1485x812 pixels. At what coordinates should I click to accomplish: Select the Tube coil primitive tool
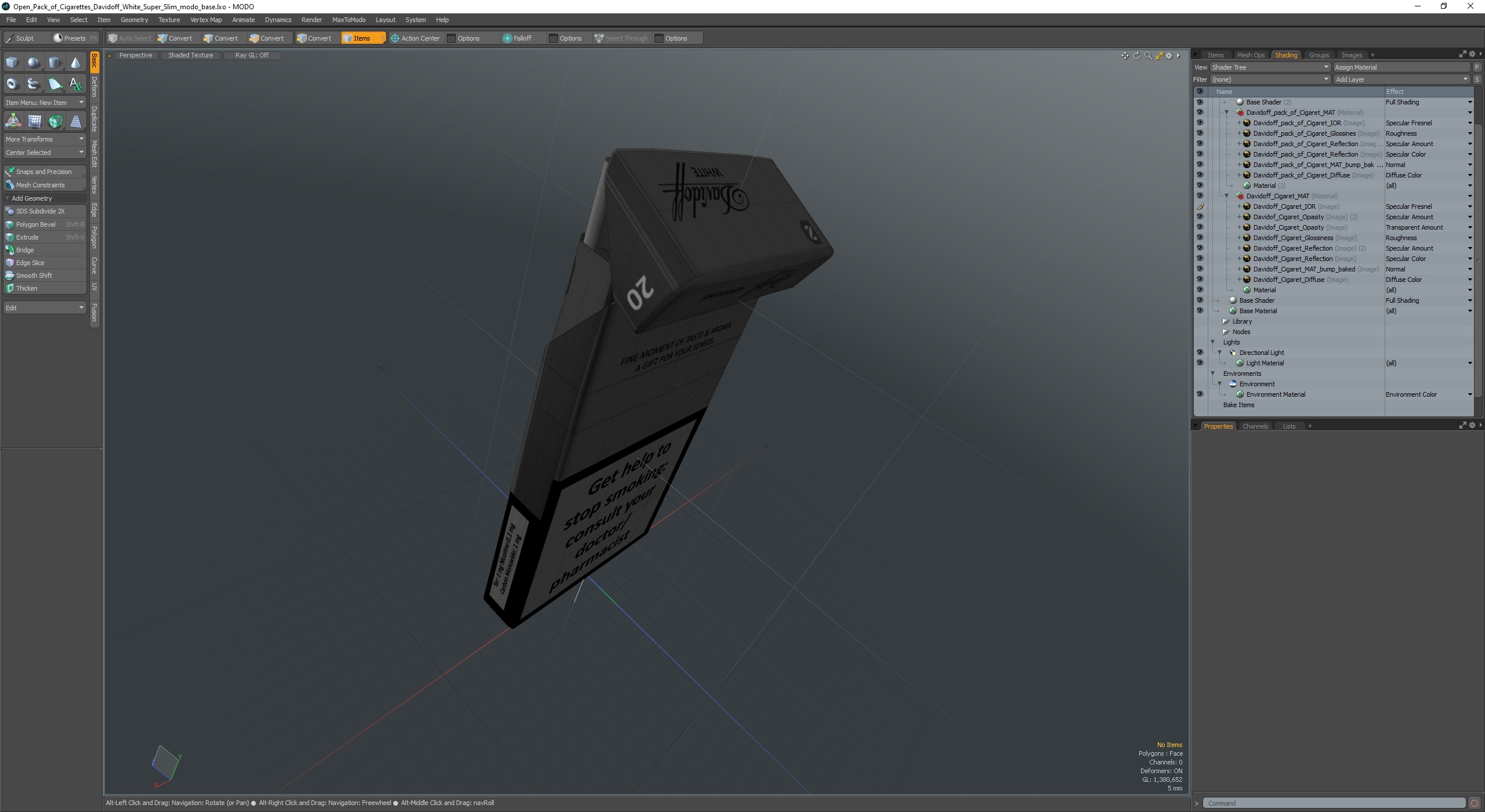point(34,84)
